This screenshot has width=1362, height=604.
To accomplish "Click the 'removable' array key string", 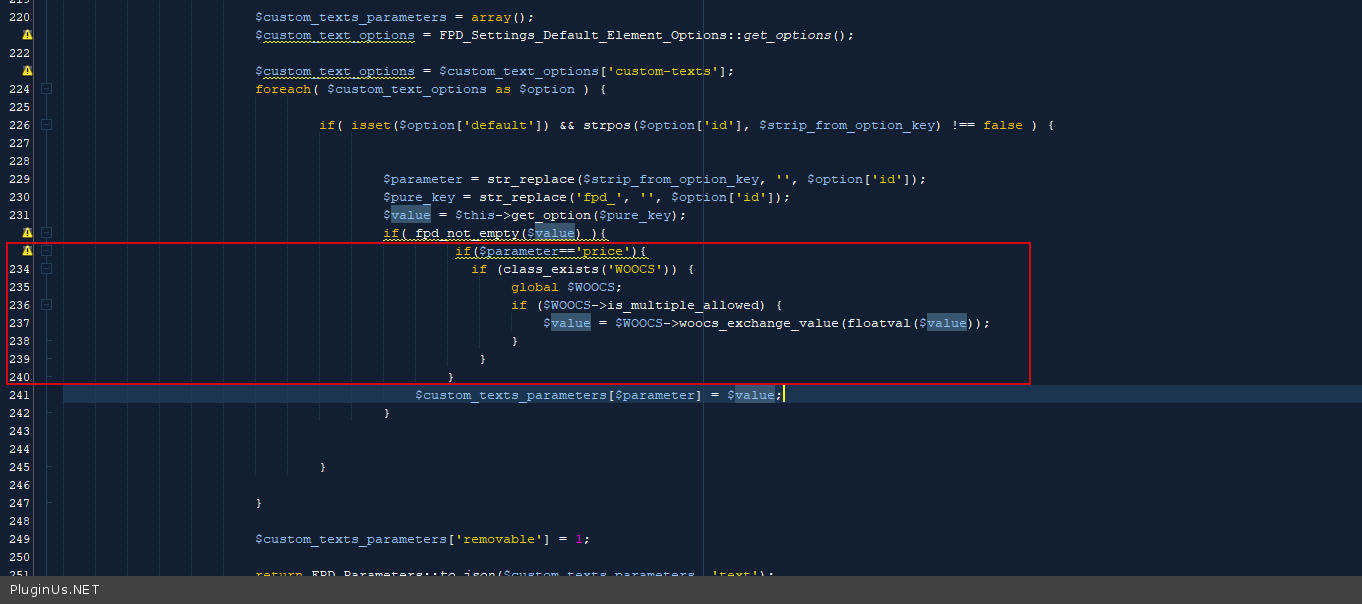I will pyautogui.click(x=499, y=539).
